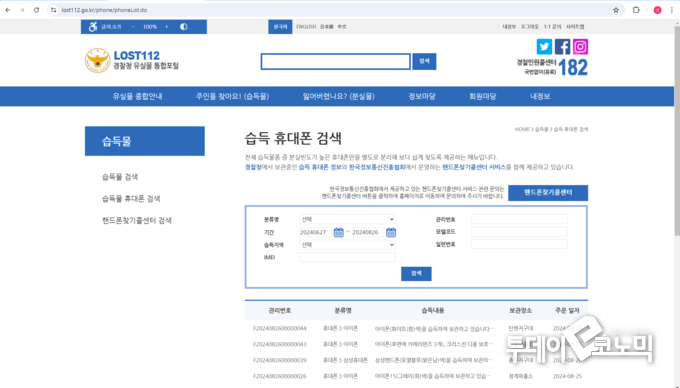Open 사이트맵 link

pyautogui.click(x=575, y=27)
